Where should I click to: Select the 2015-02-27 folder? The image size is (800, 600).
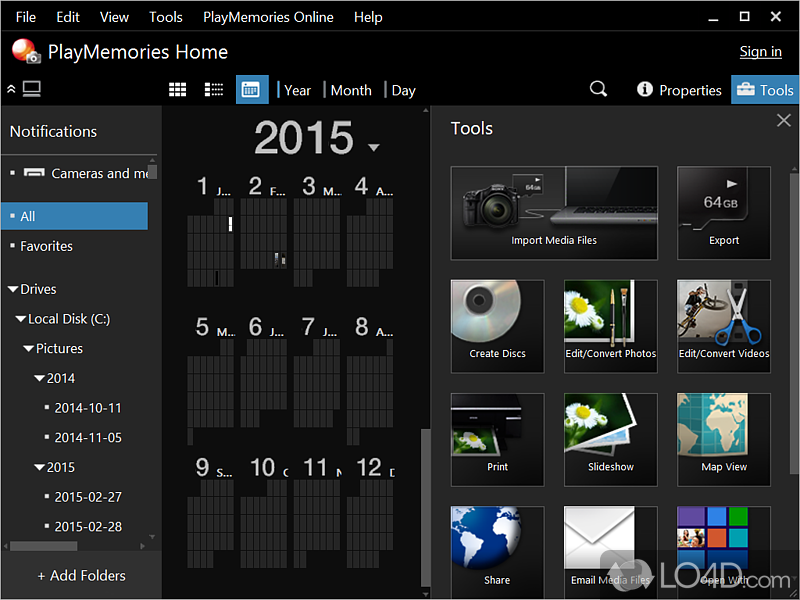pyautogui.click(x=88, y=497)
